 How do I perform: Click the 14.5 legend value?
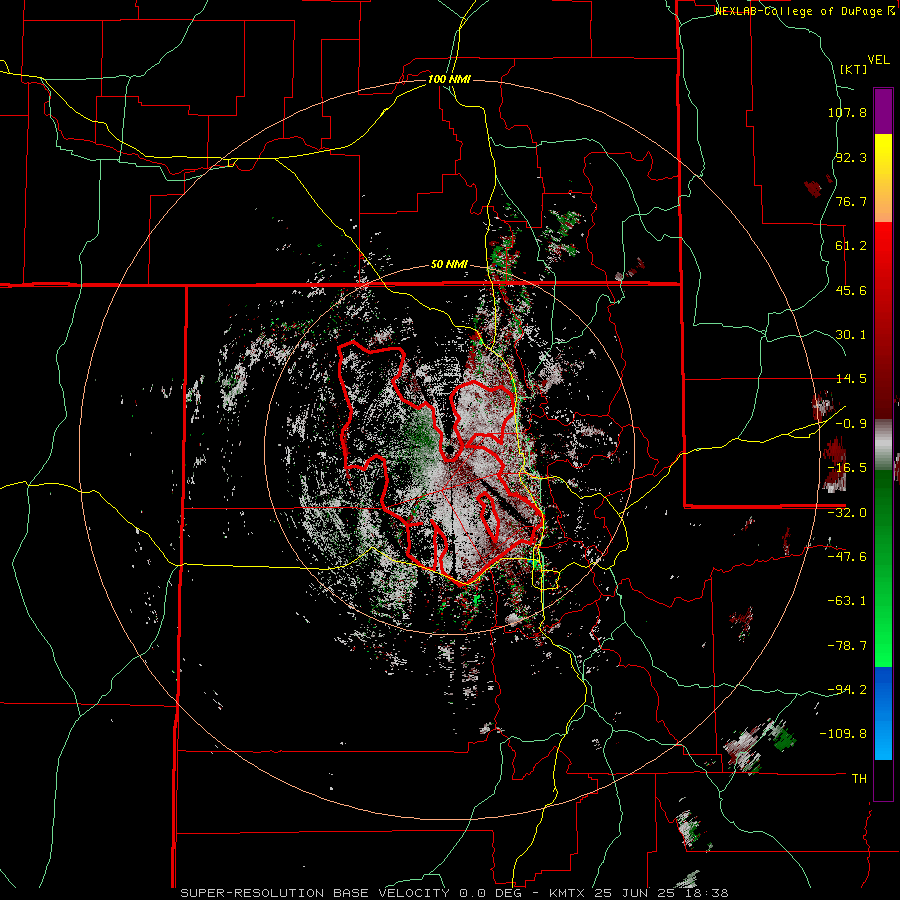tap(851, 379)
